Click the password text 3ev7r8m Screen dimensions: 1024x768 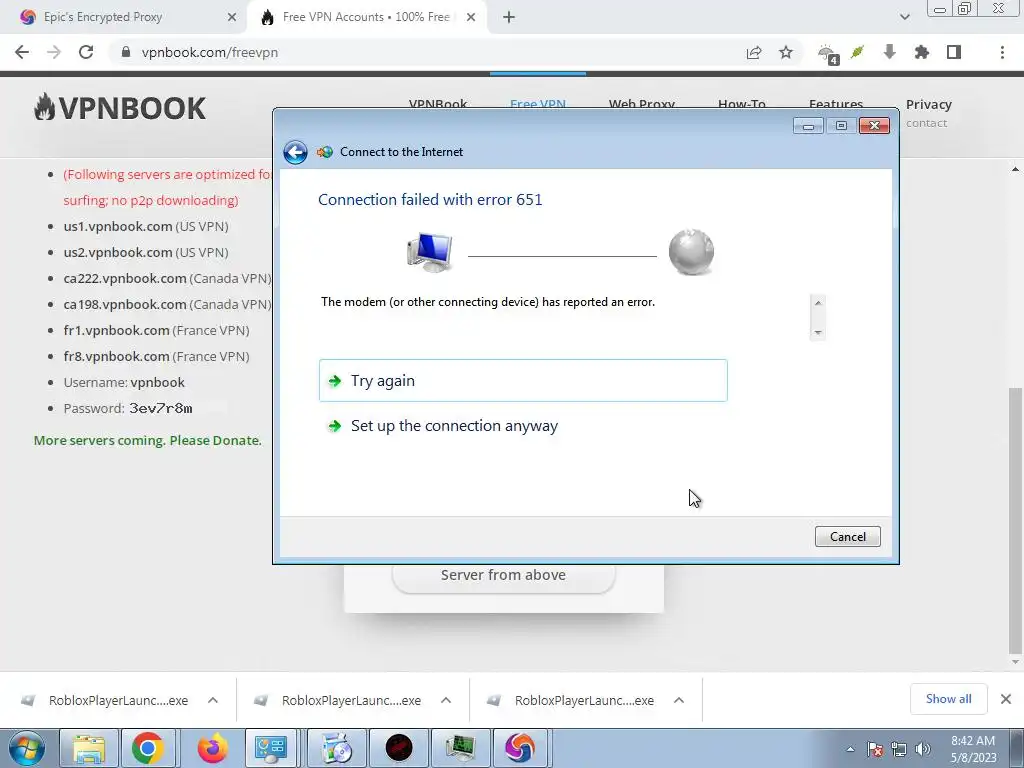pyautogui.click(x=161, y=409)
